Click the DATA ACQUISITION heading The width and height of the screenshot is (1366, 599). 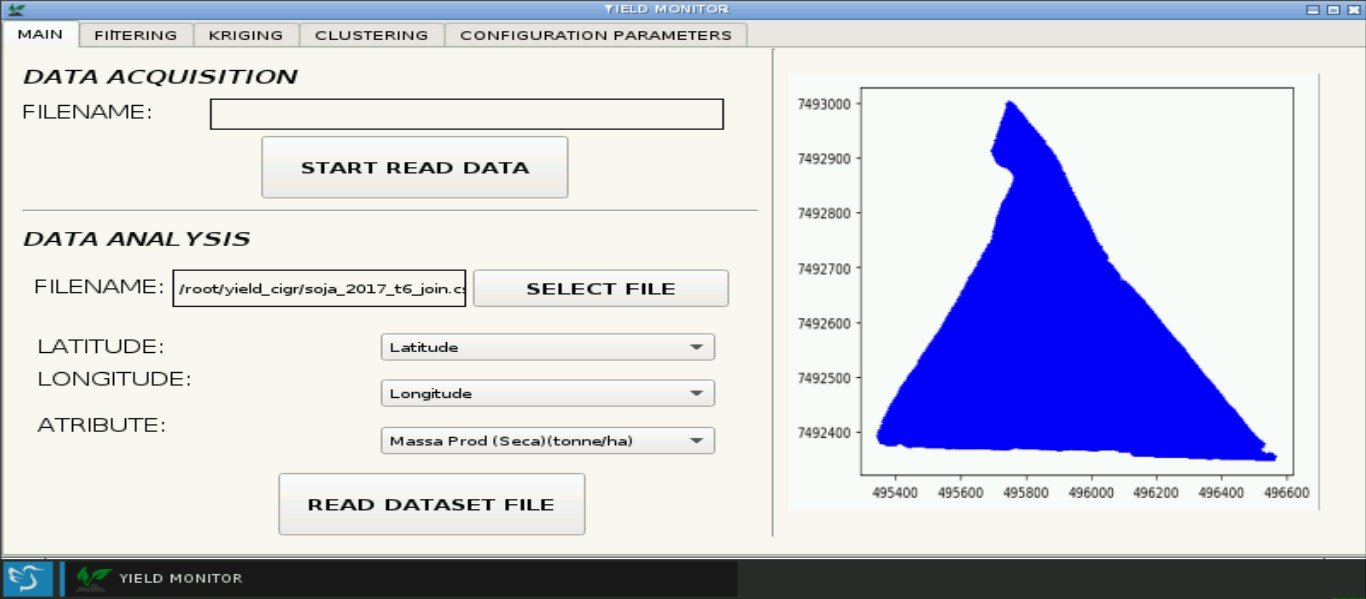tap(160, 77)
